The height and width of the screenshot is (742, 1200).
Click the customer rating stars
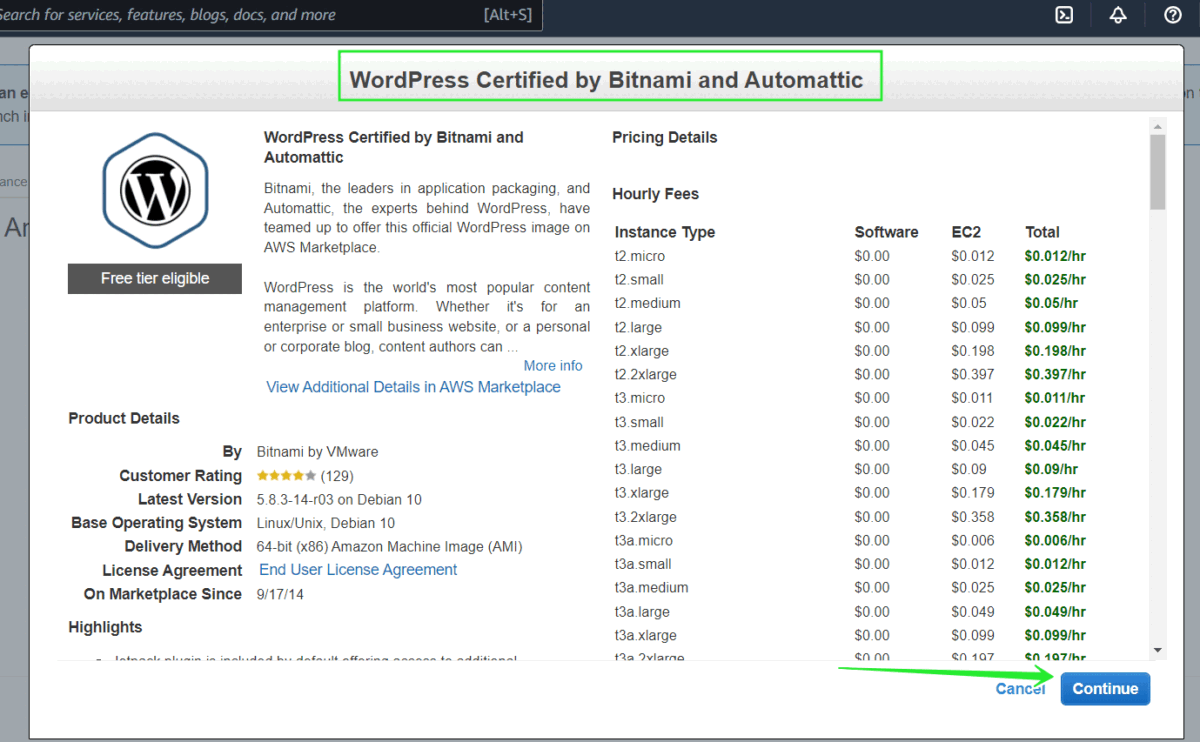(286, 476)
